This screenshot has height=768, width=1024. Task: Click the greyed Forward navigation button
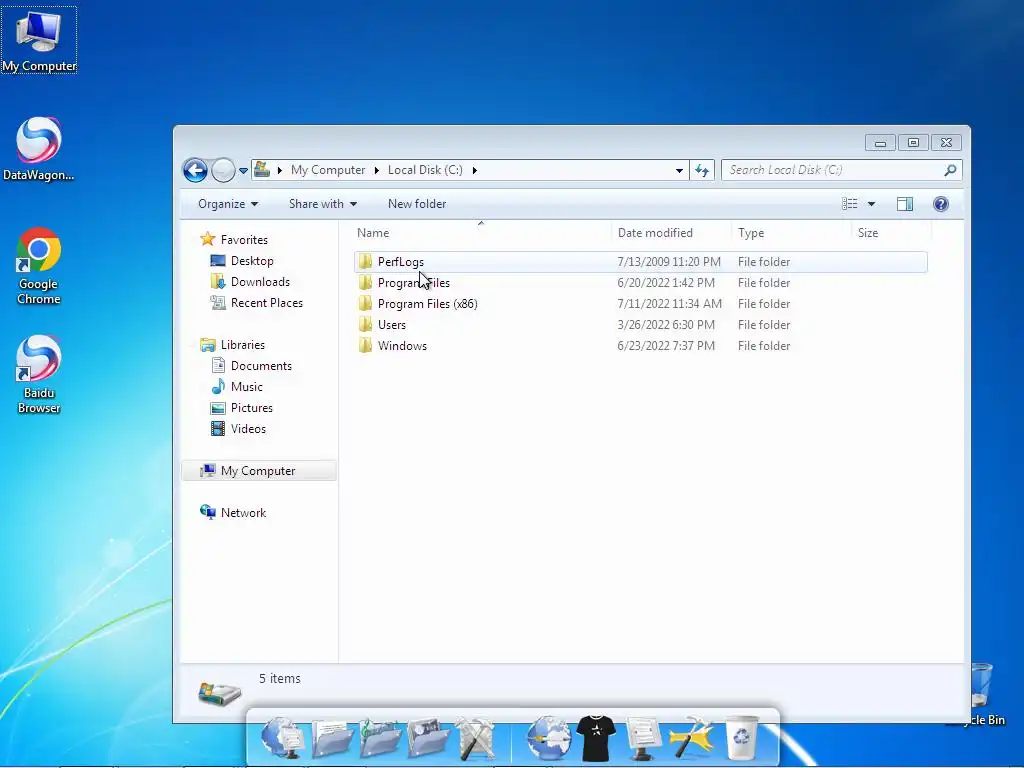click(223, 170)
